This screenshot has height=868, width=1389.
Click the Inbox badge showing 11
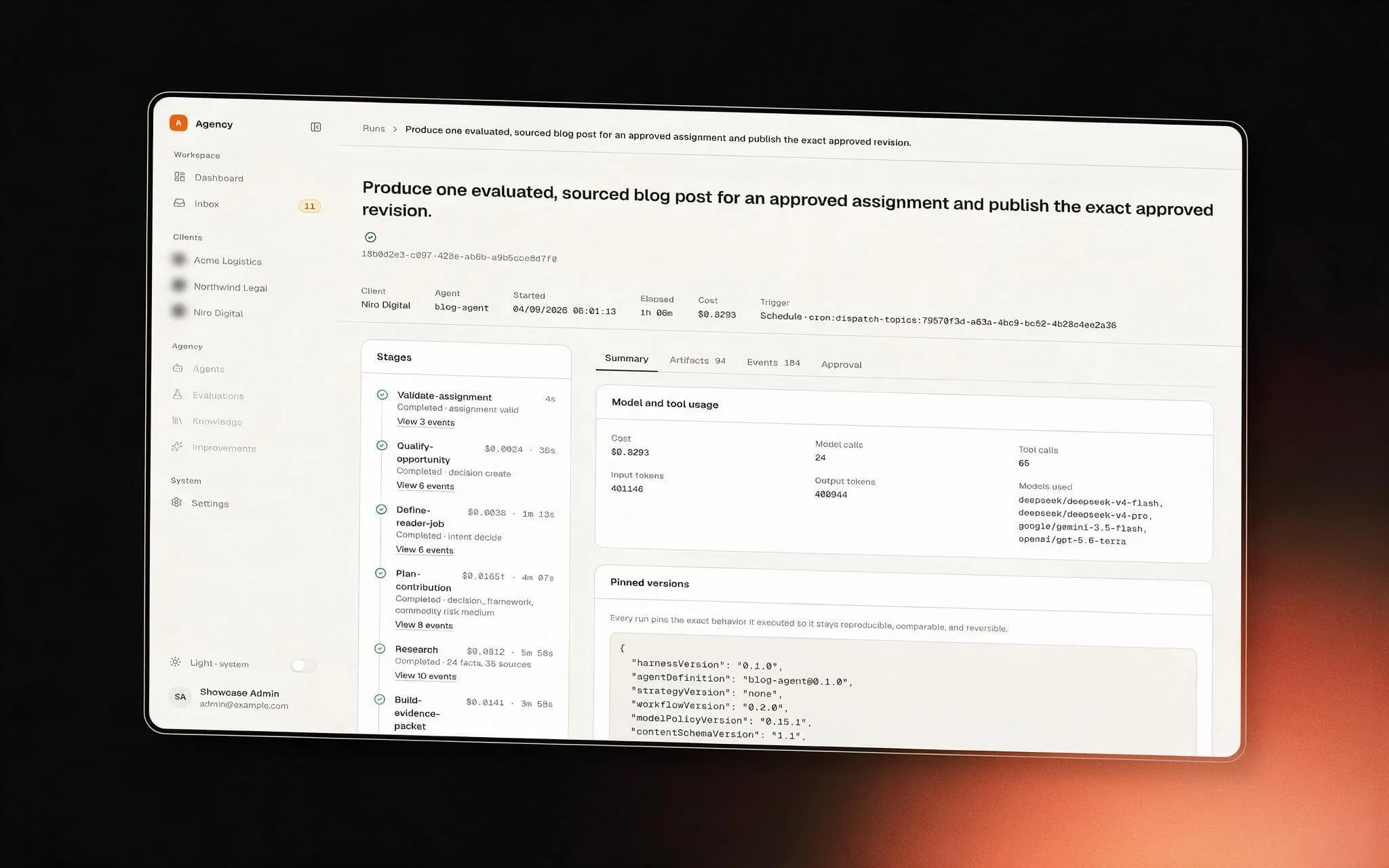coord(310,206)
